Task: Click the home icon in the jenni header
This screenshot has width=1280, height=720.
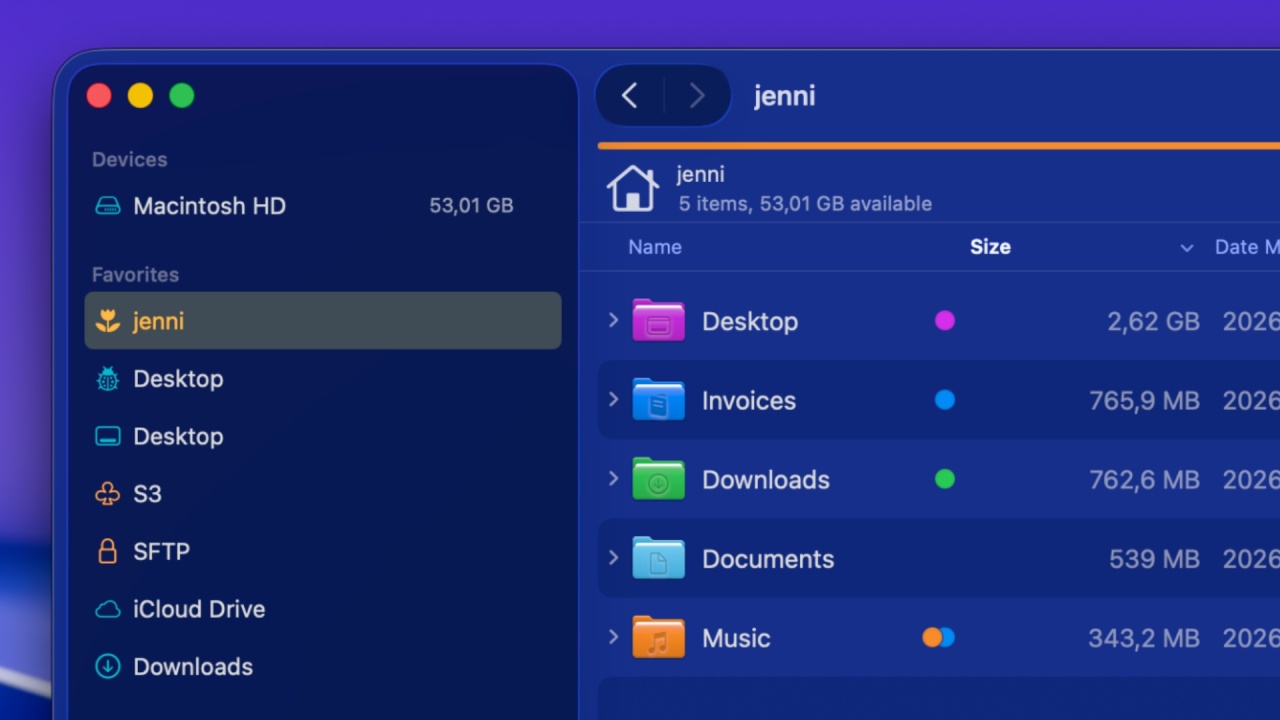Action: click(x=633, y=188)
